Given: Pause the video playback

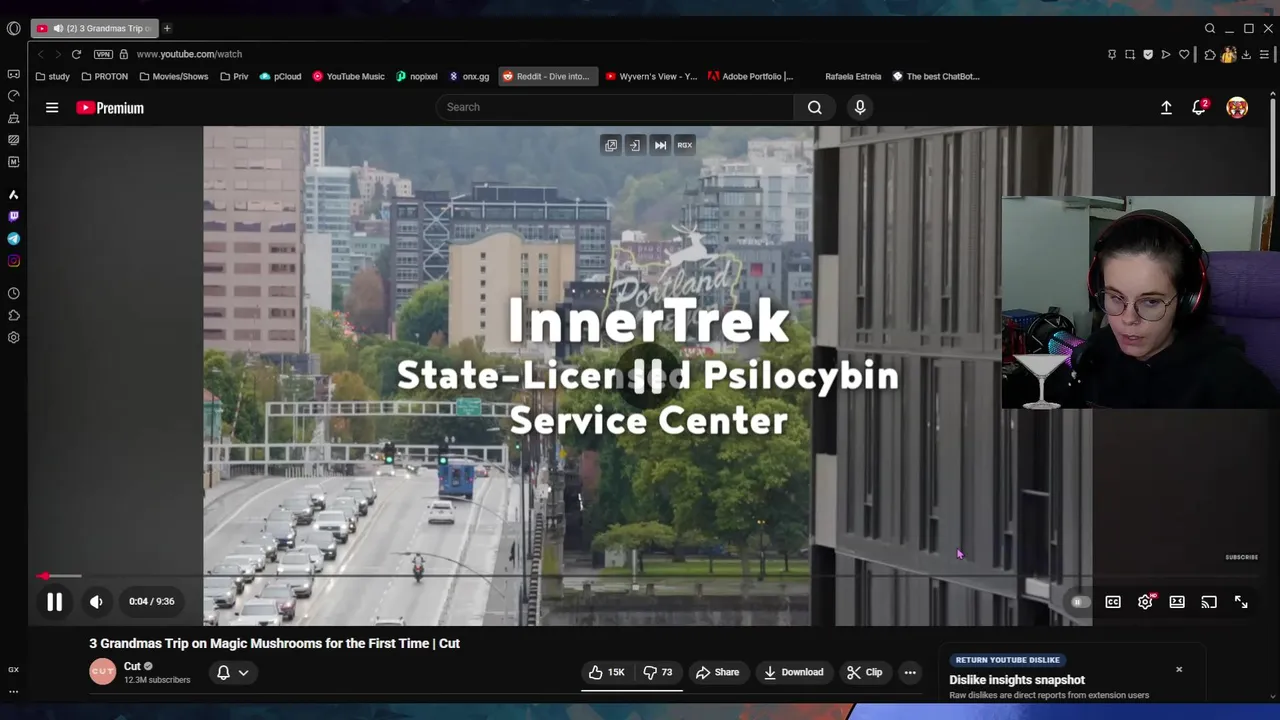Looking at the screenshot, I should [x=54, y=602].
